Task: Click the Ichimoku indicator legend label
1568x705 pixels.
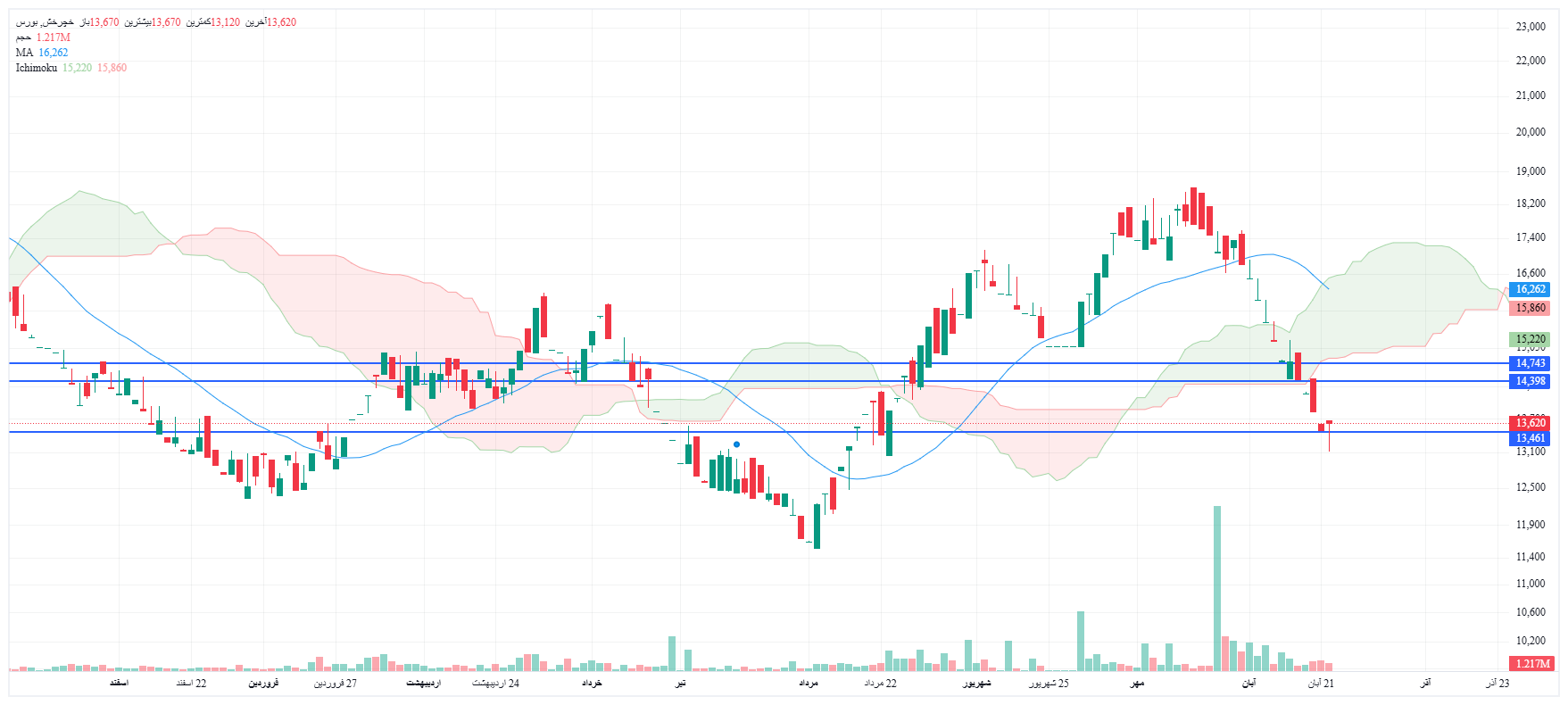Action: click(x=36, y=68)
